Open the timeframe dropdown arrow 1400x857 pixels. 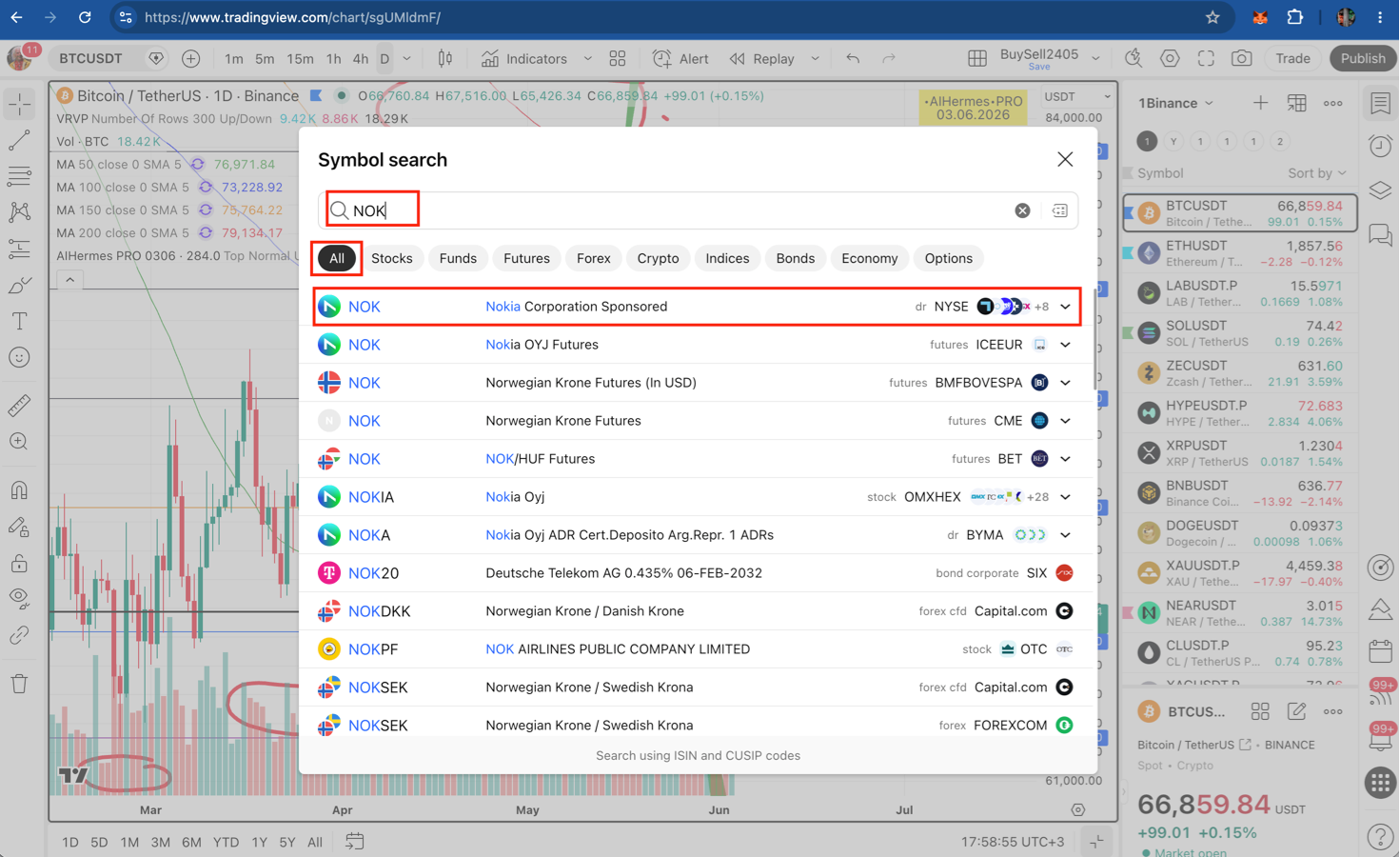407,59
